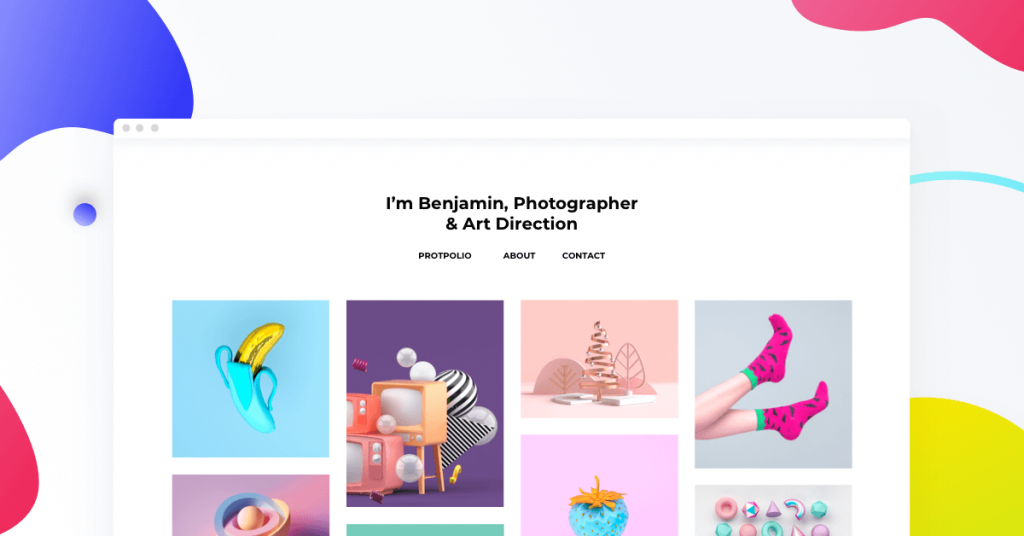Open the teal thumbnail below TVs
This screenshot has width=1024, height=536.
coord(424,530)
